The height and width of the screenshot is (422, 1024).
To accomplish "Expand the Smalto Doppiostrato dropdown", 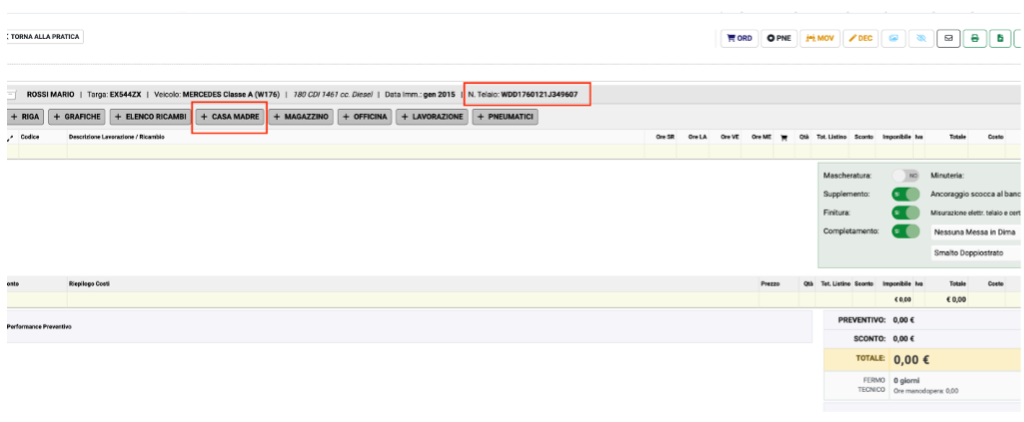I will click(x=976, y=253).
